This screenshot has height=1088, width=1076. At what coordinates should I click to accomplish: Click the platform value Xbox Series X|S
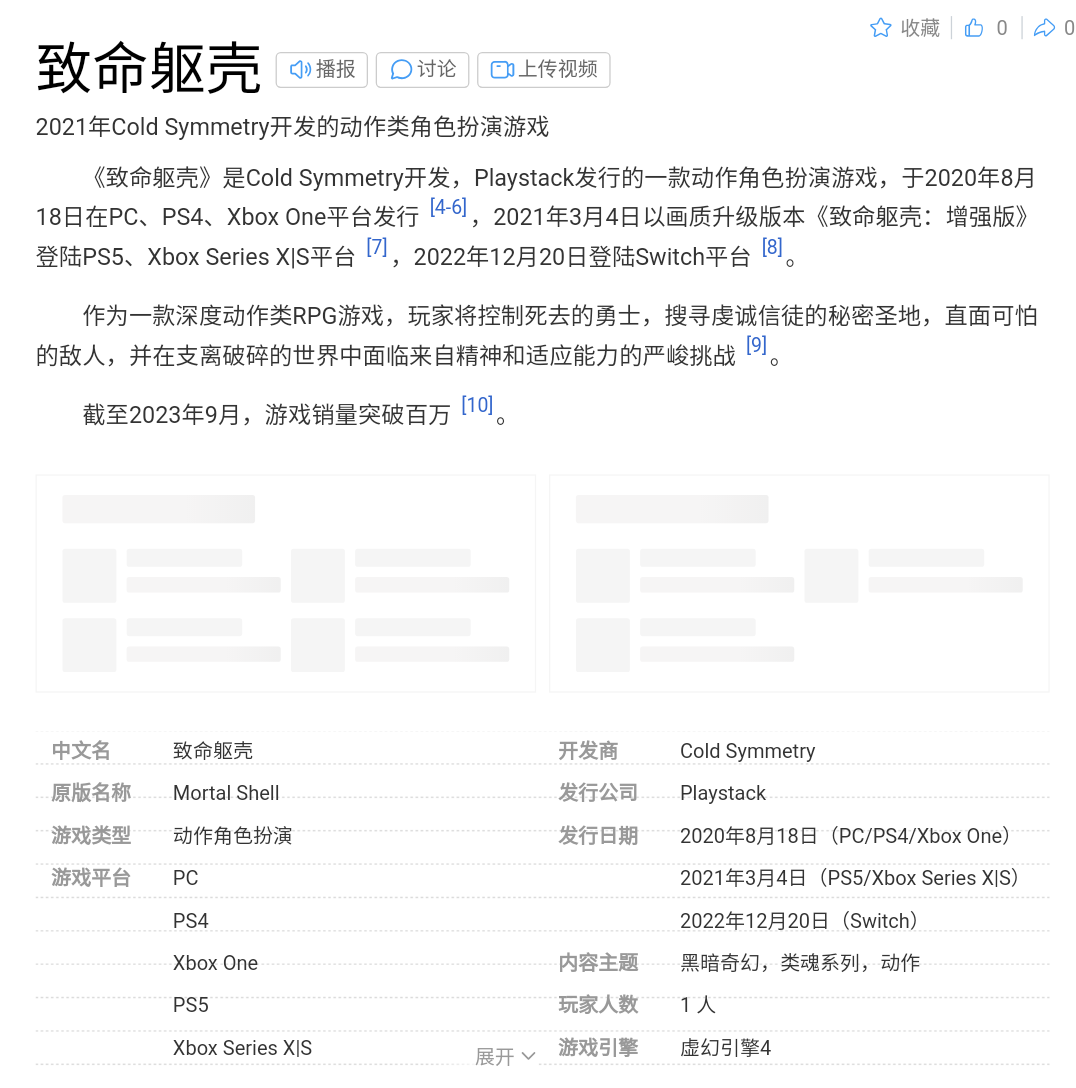(x=242, y=1047)
